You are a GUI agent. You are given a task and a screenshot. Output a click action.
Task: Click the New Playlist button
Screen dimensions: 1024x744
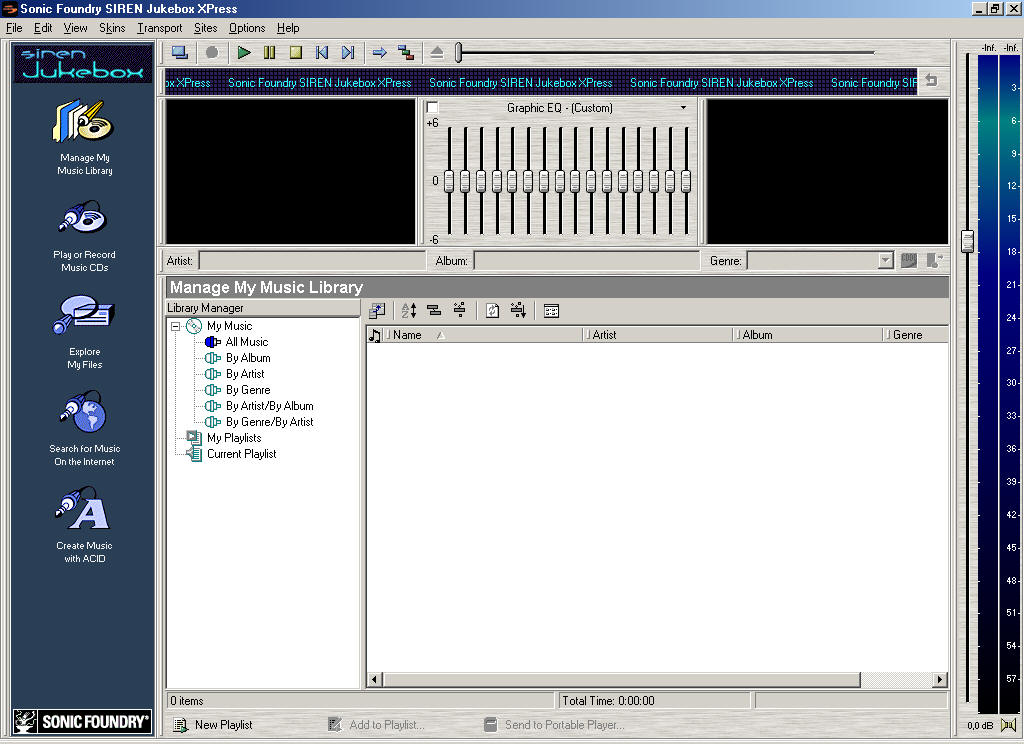click(x=213, y=725)
